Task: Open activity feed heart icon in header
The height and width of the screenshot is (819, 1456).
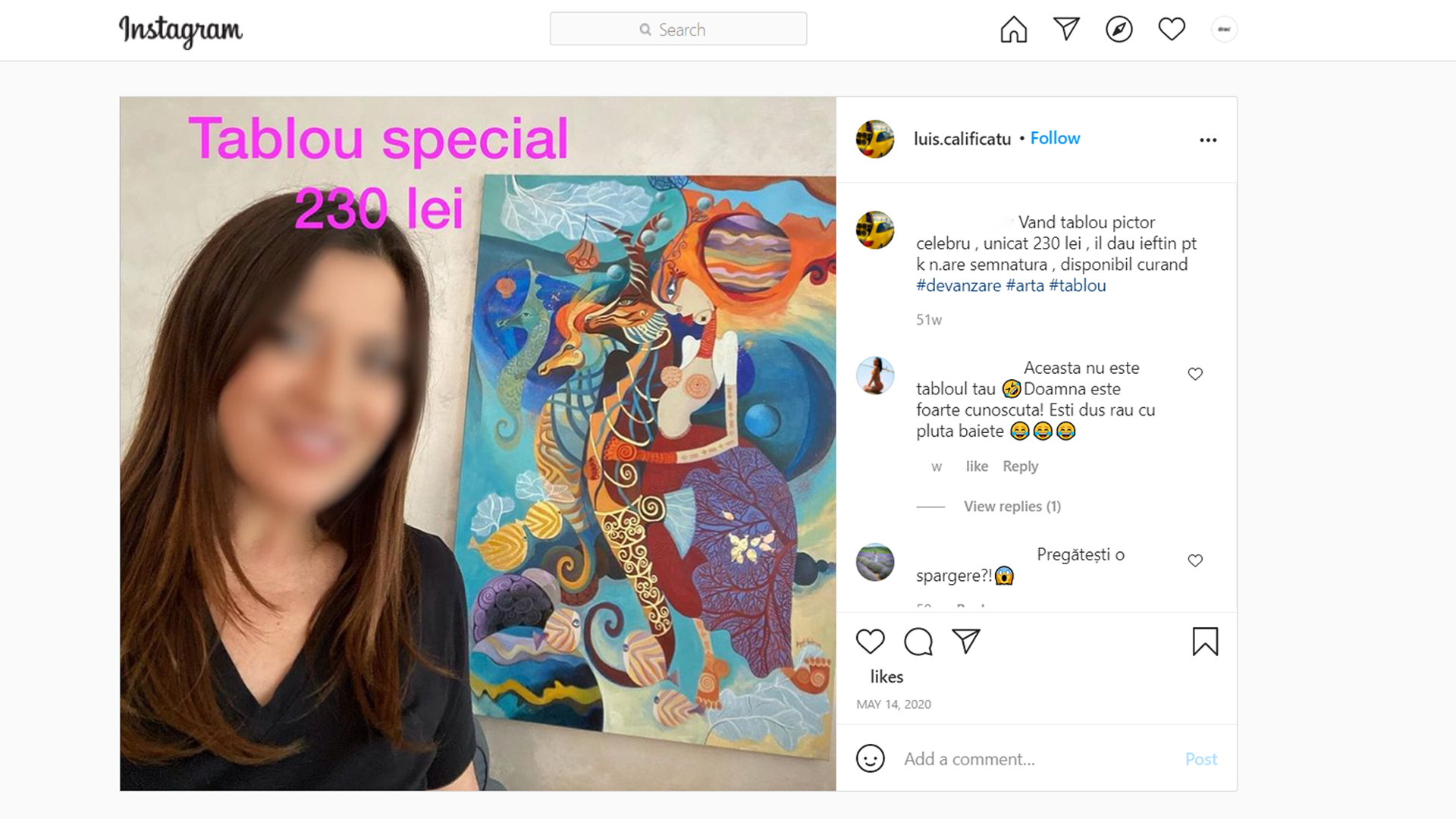Action: tap(1172, 29)
